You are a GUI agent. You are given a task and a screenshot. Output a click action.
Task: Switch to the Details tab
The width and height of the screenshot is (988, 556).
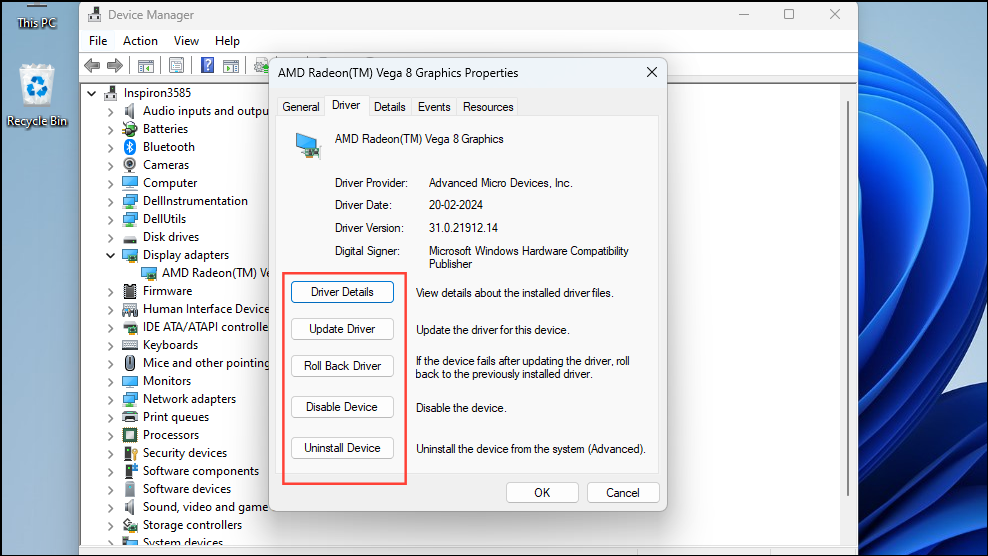point(389,107)
